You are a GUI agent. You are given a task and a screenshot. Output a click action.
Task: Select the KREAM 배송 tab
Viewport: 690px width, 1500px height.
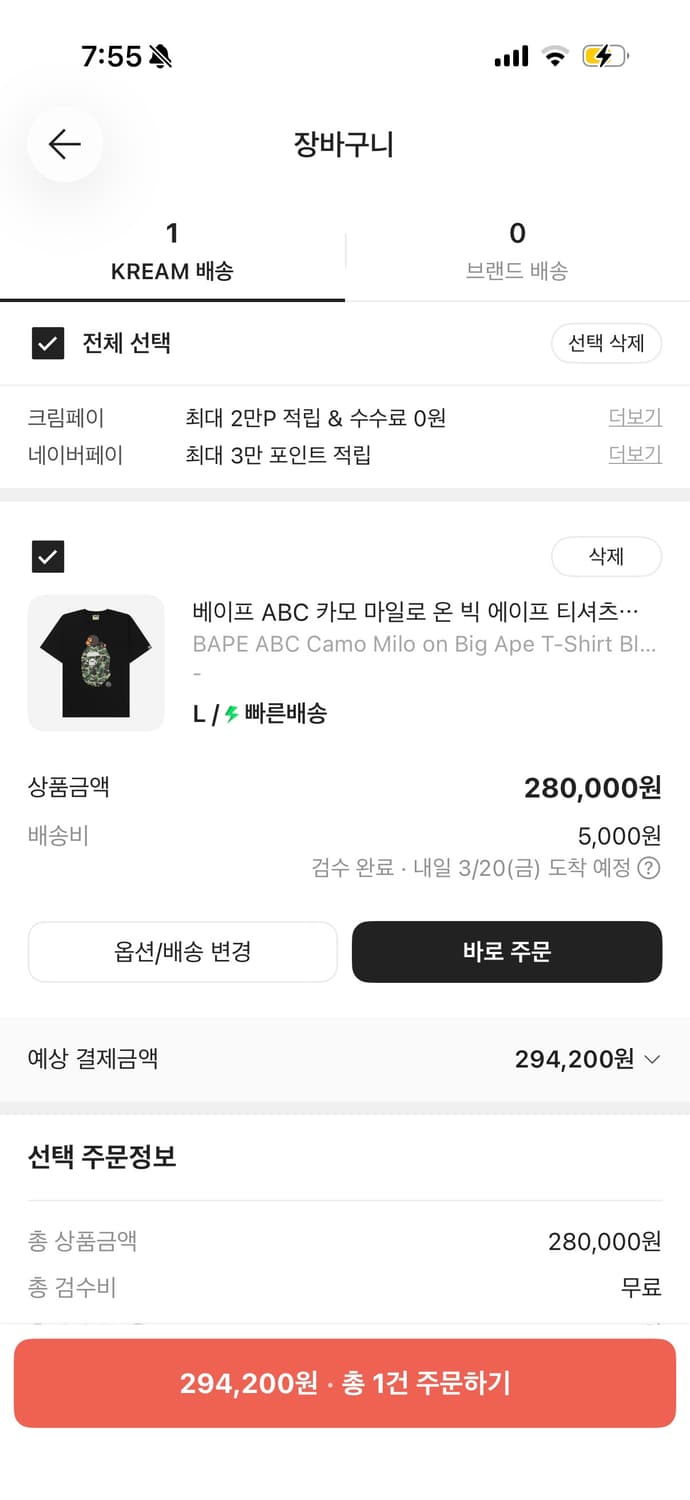tap(172, 250)
